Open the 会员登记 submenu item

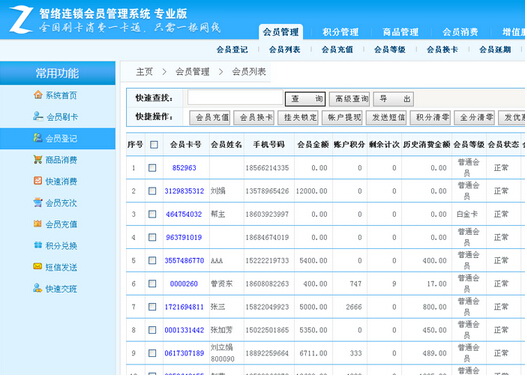coord(232,50)
